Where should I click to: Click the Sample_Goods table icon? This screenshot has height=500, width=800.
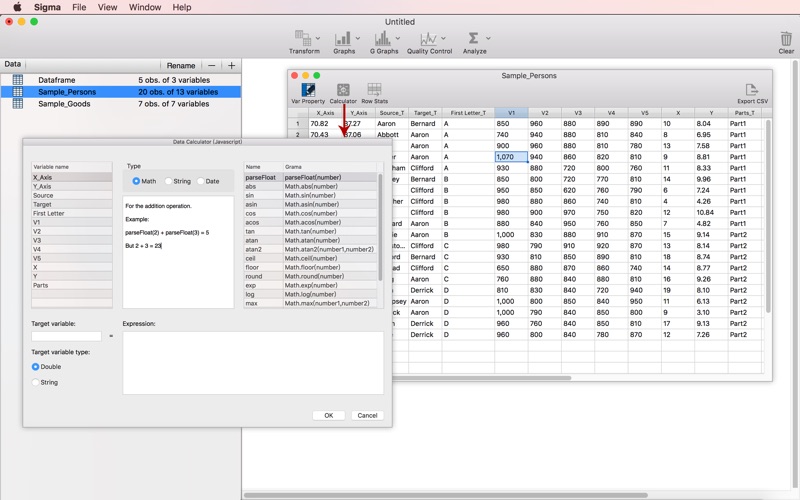(x=18, y=104)
